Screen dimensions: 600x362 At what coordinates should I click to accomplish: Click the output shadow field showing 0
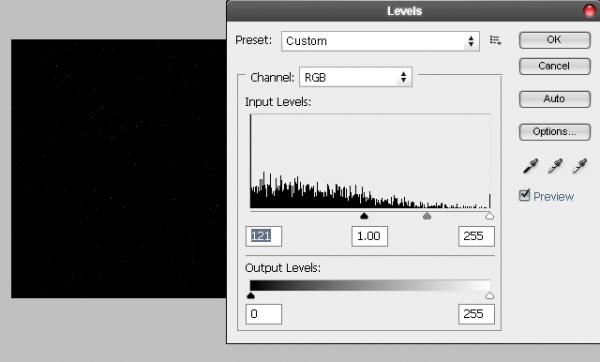pos(264,314)
